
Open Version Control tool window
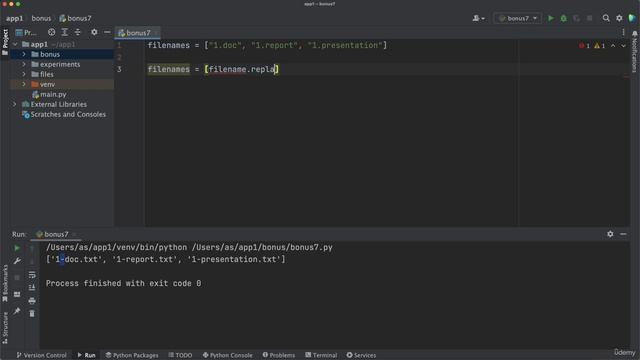pyautogui.click(x=41, y=355)
